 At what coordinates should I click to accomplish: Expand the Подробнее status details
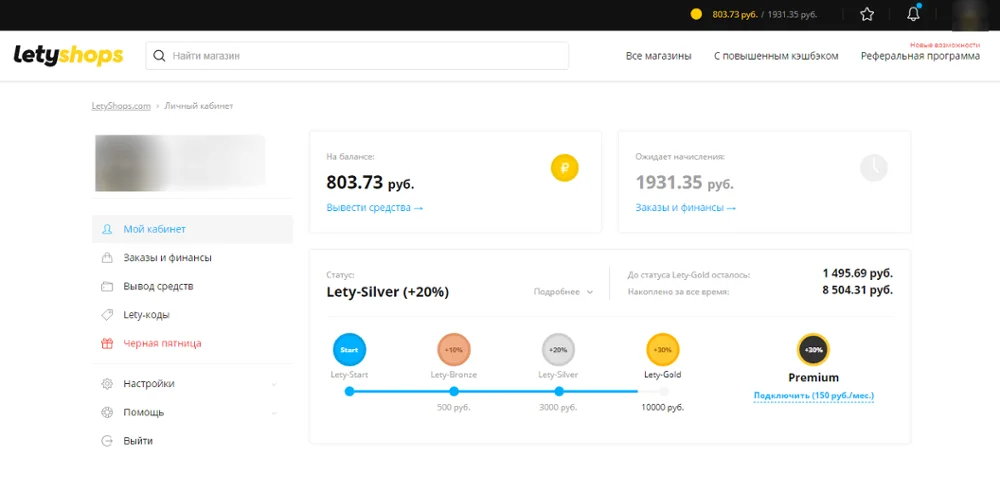(563, 291)
